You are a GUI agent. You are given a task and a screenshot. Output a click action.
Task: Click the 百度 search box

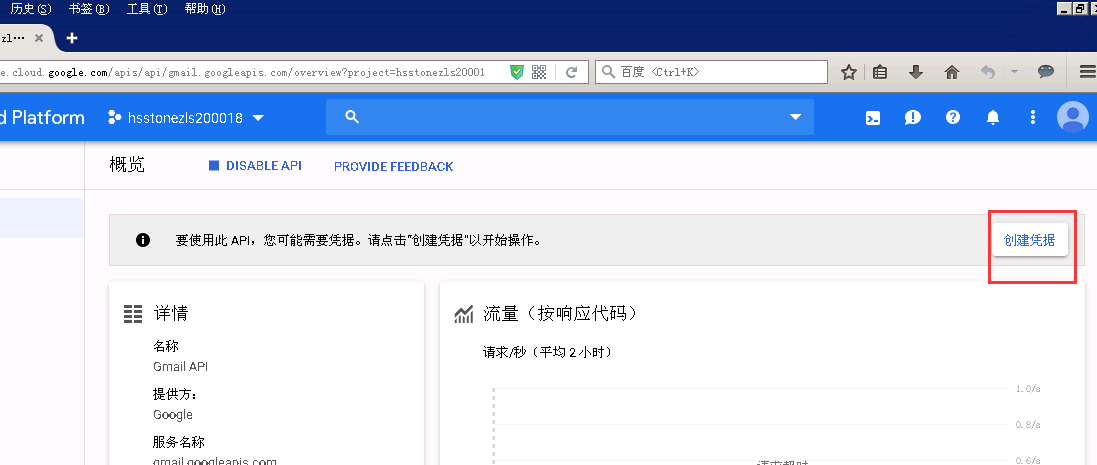[712, 72]
